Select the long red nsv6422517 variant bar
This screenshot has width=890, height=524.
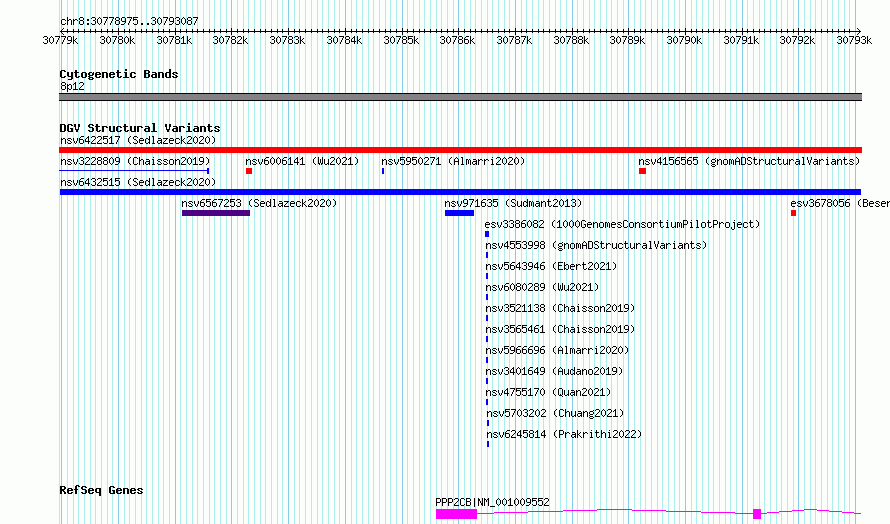pos(460,150)
